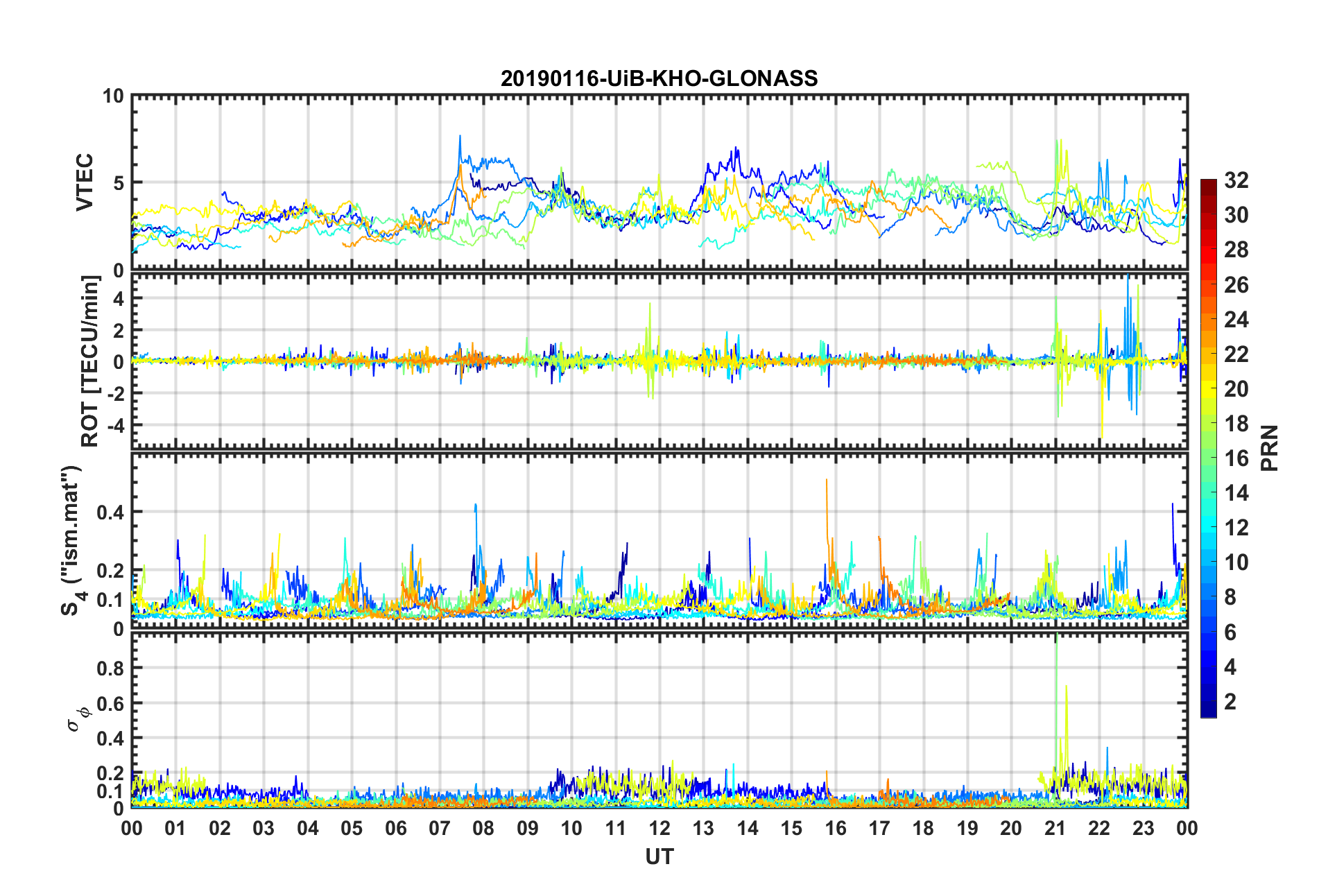
Task: Click the sigma phi axis label
Action: [78, 718]
